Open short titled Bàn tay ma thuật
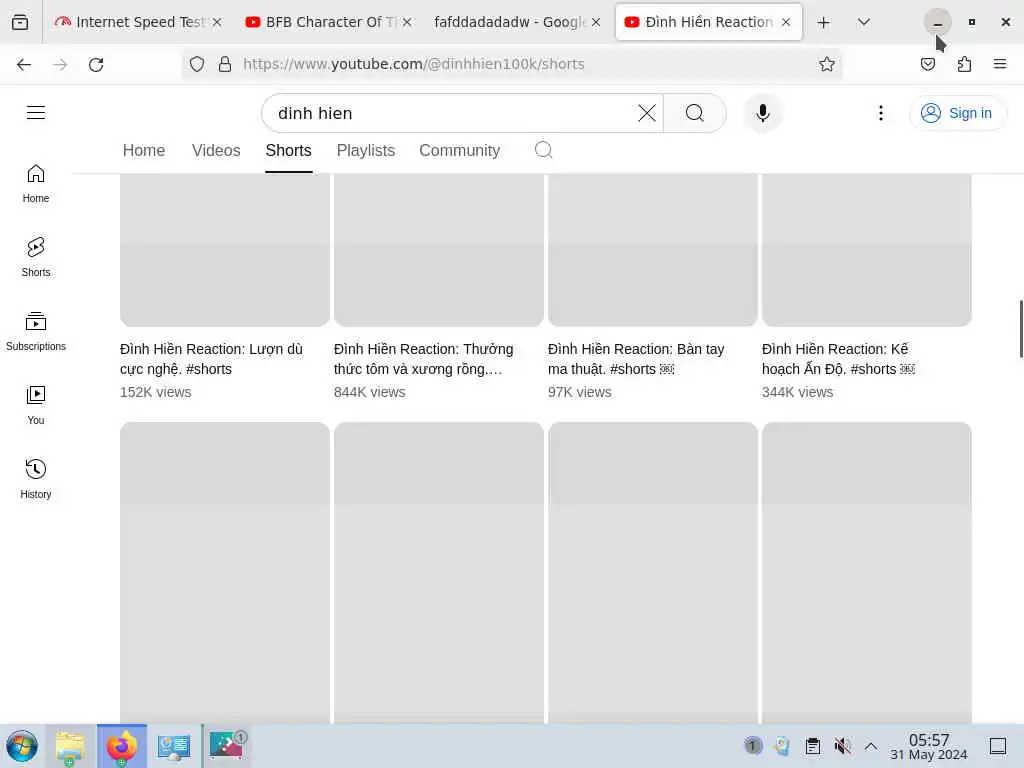The height and width of the screenshot is (768, 1024). point(635,359)
